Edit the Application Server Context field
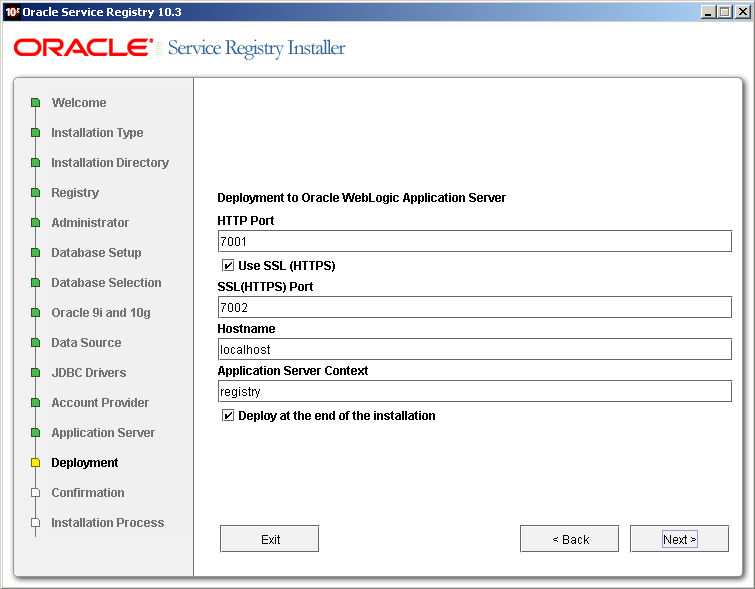 click(x=475, y=391)
